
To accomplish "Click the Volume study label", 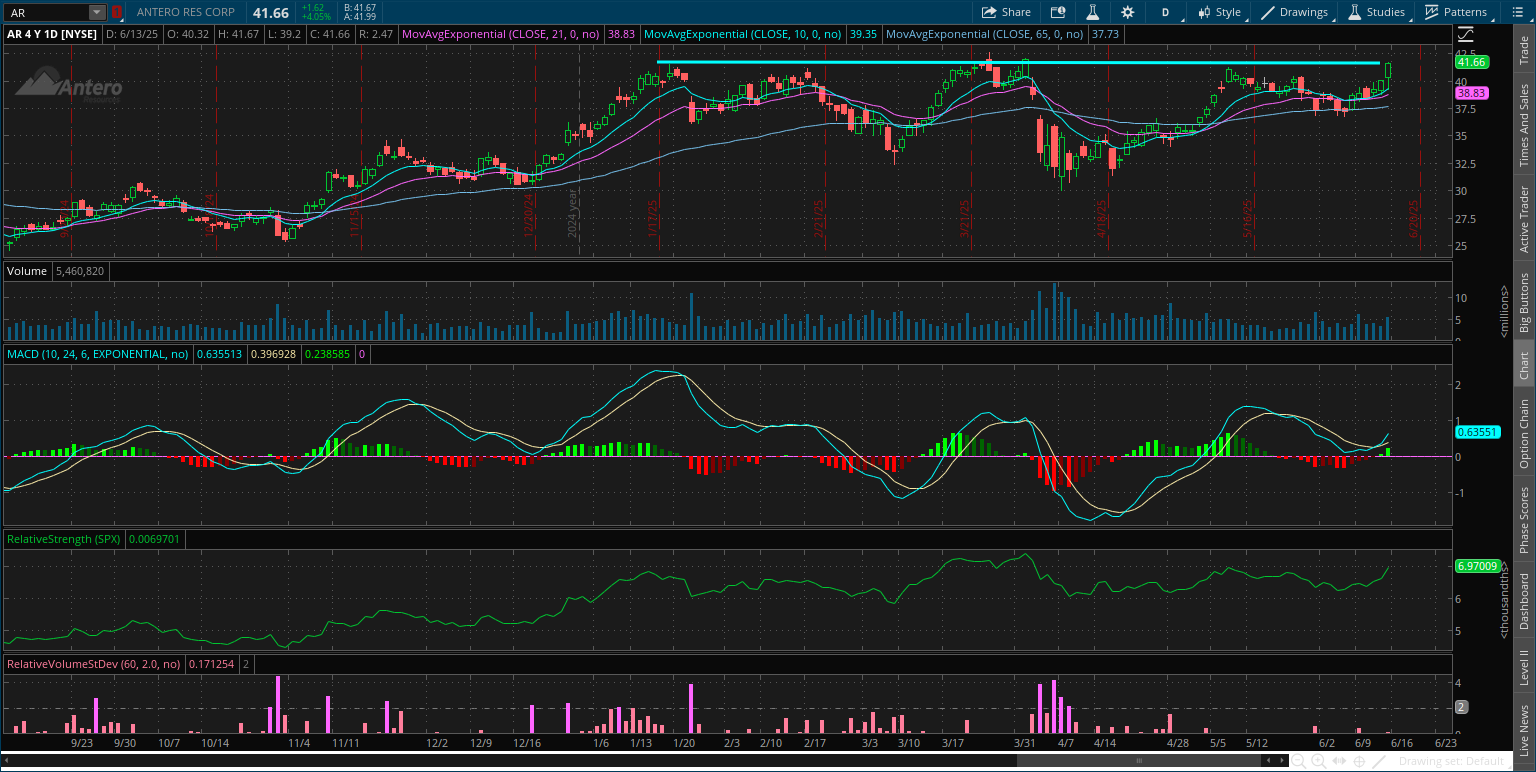I will [x=26, y=271].
